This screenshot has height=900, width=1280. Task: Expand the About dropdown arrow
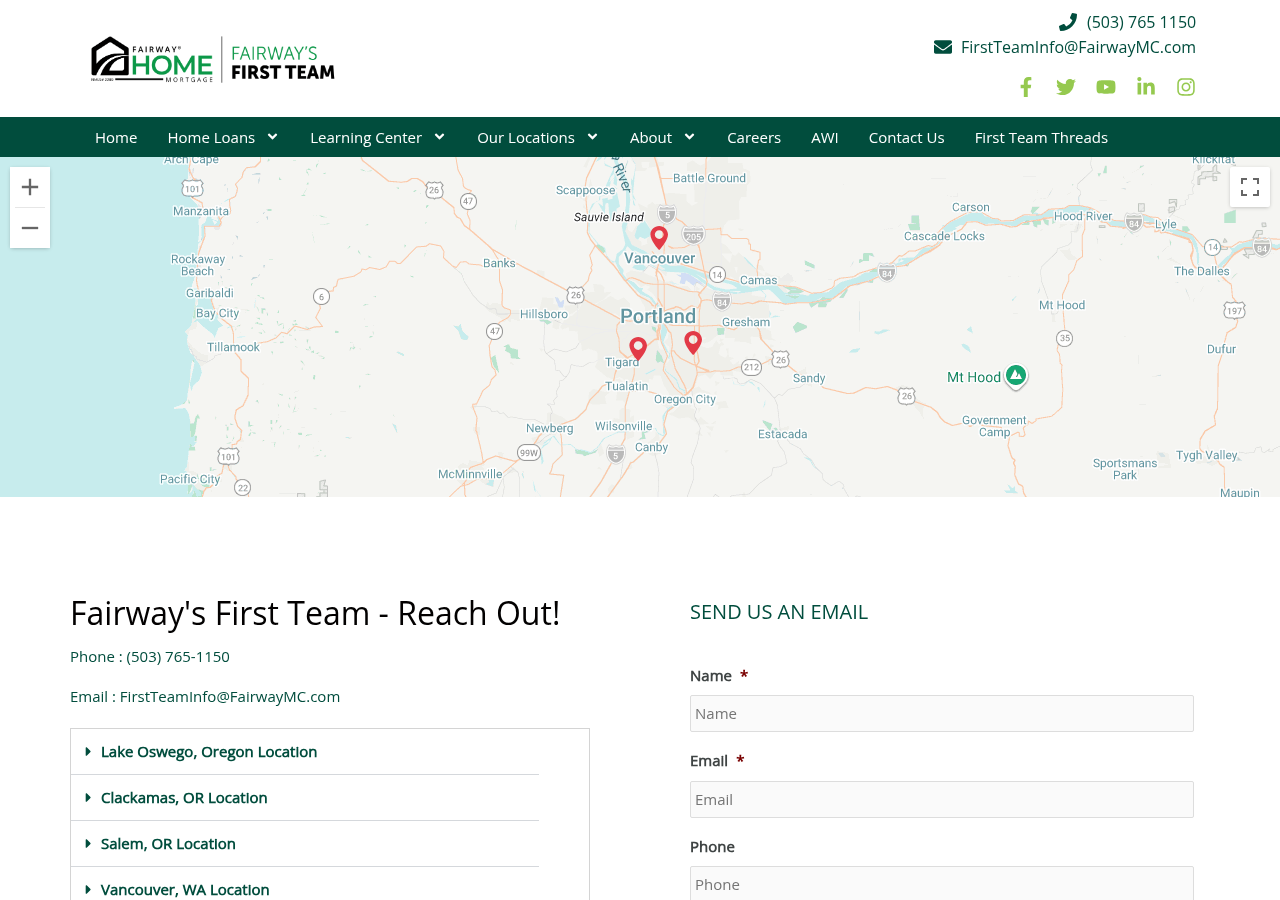(689, 136)
